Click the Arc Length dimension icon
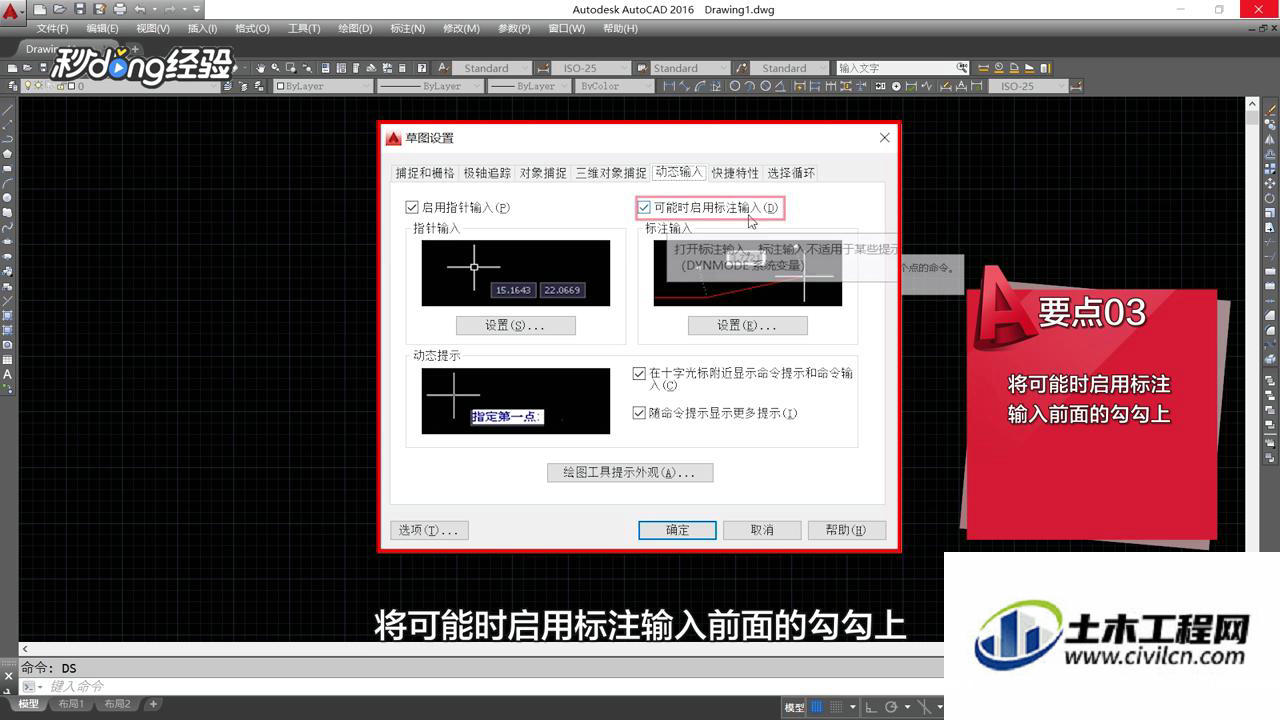The height and width of the screenshot is (720, 1280). 700,86
